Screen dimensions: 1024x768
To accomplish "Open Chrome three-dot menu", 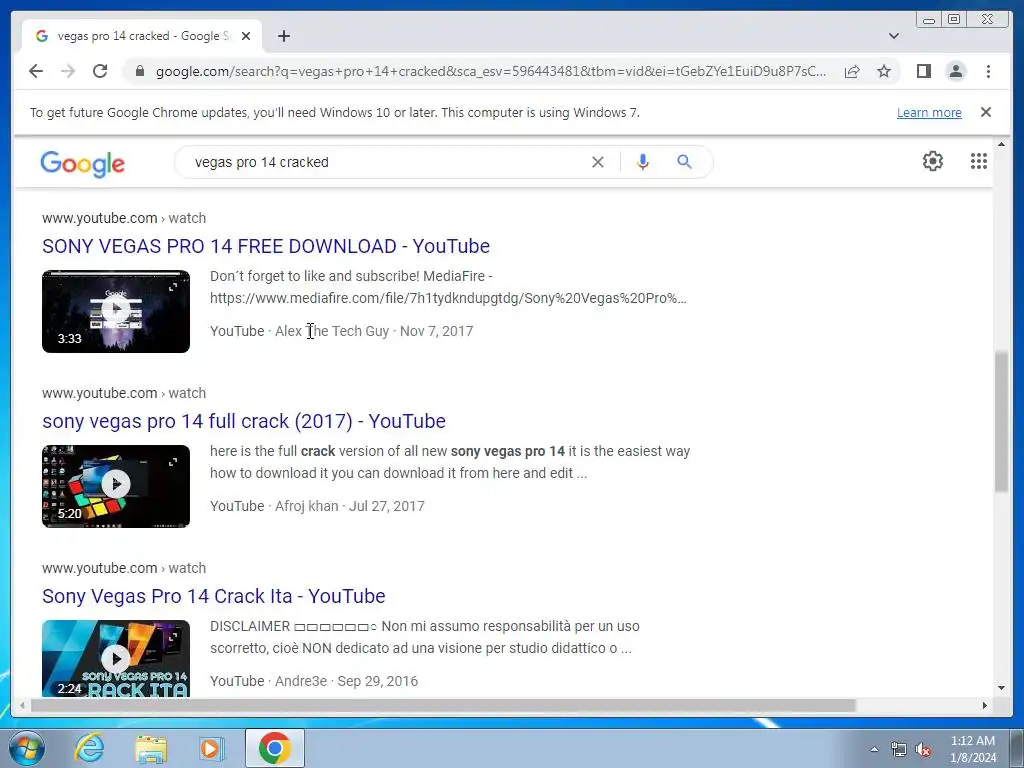I will coord(988,71).
